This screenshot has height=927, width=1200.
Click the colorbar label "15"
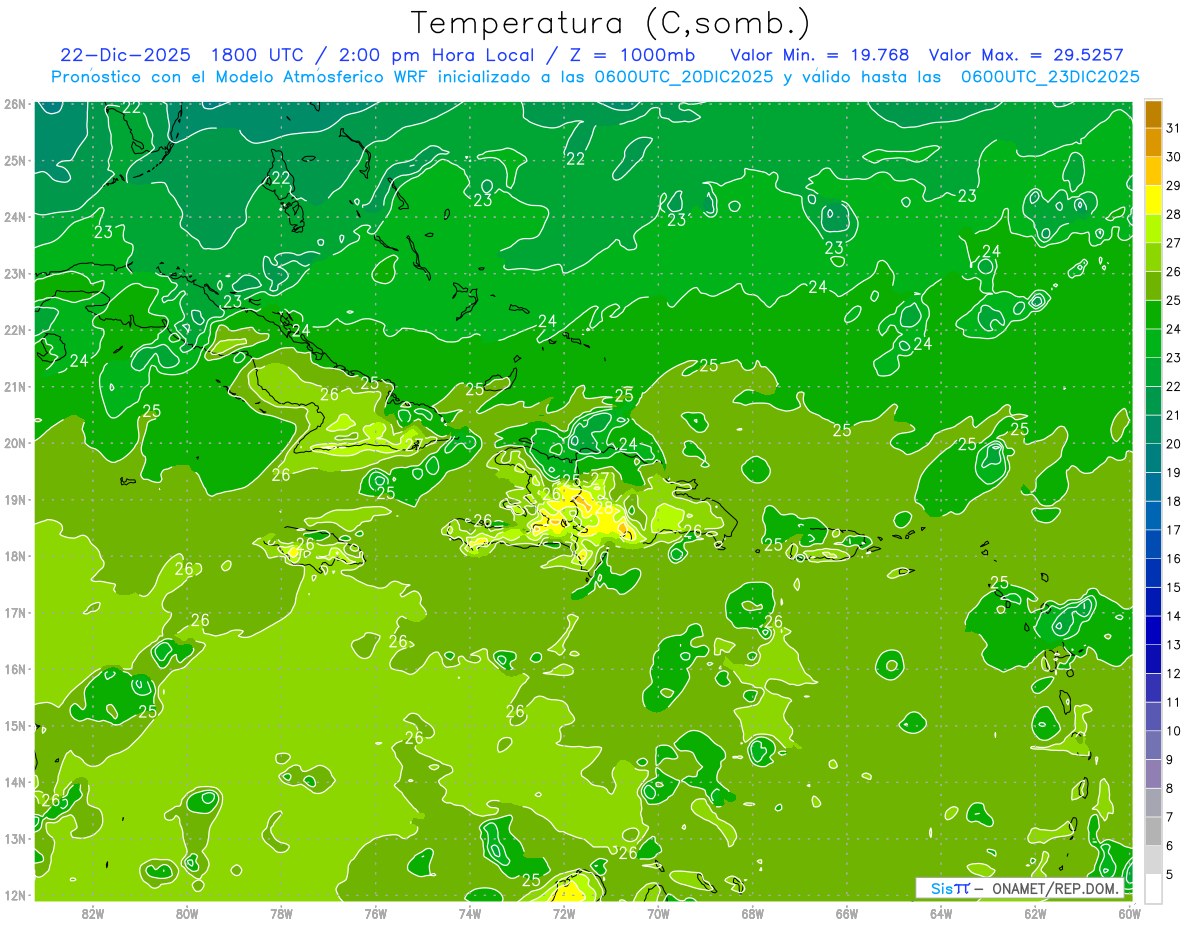pyautogui.click(x=1174, y=587)
